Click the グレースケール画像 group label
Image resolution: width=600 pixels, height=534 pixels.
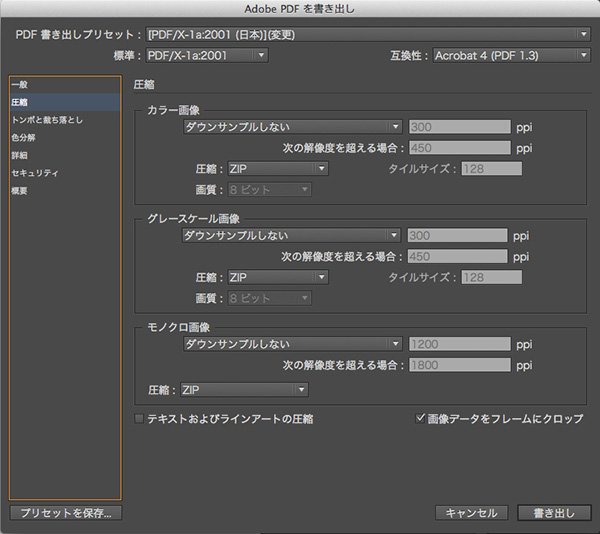click(x=194, y=219)
